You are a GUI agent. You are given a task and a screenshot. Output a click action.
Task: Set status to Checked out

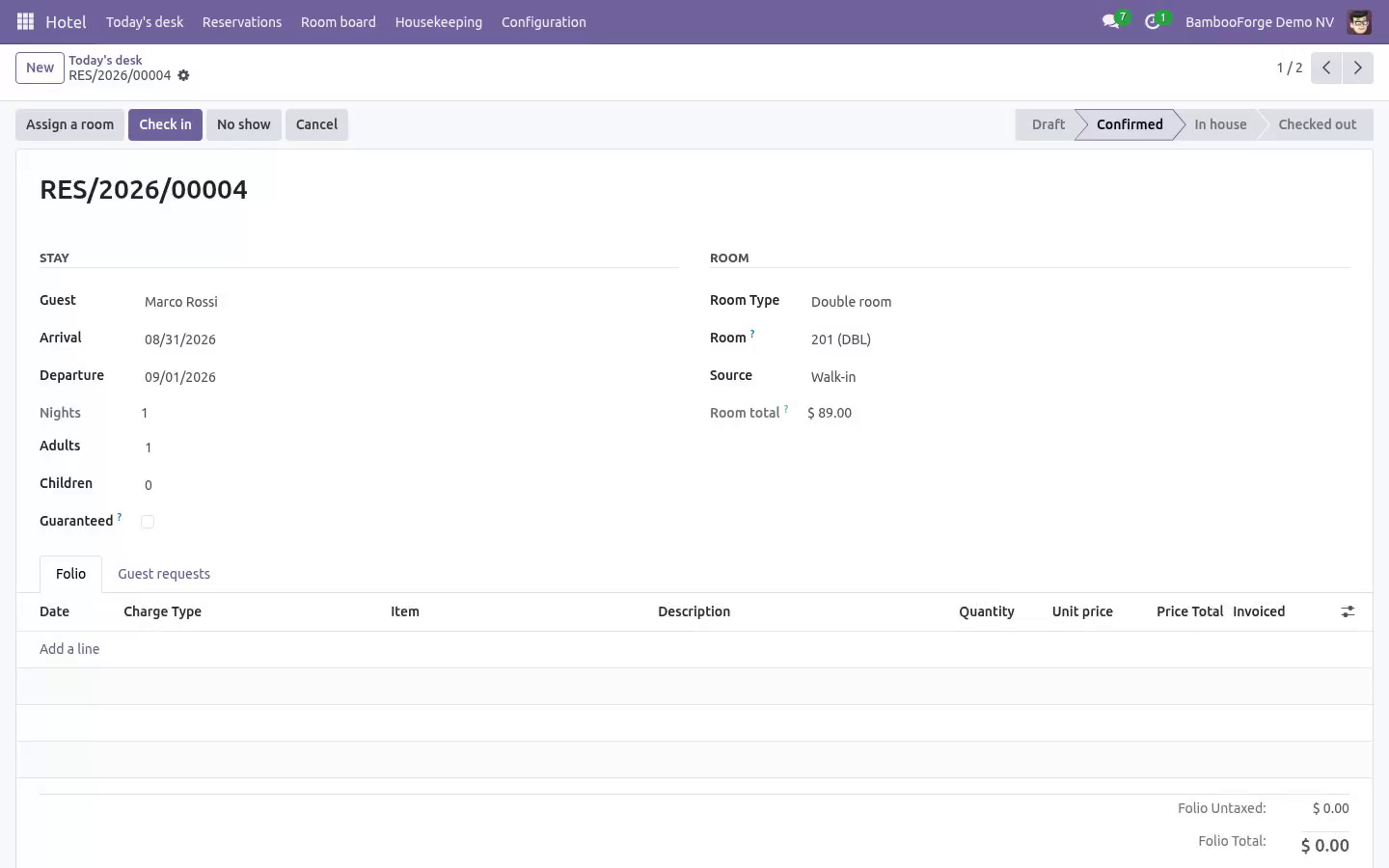point(1318,124)
